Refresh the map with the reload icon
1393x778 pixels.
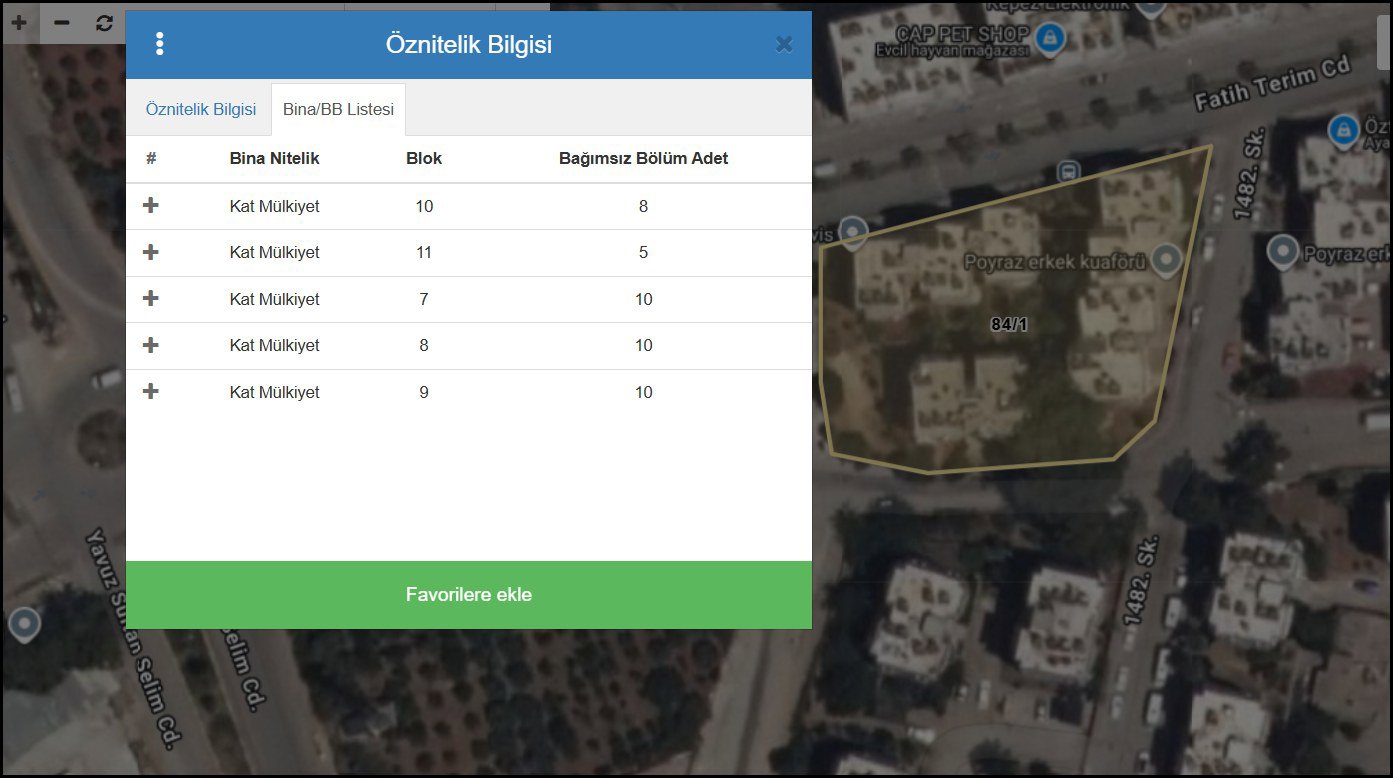point(104,22)
